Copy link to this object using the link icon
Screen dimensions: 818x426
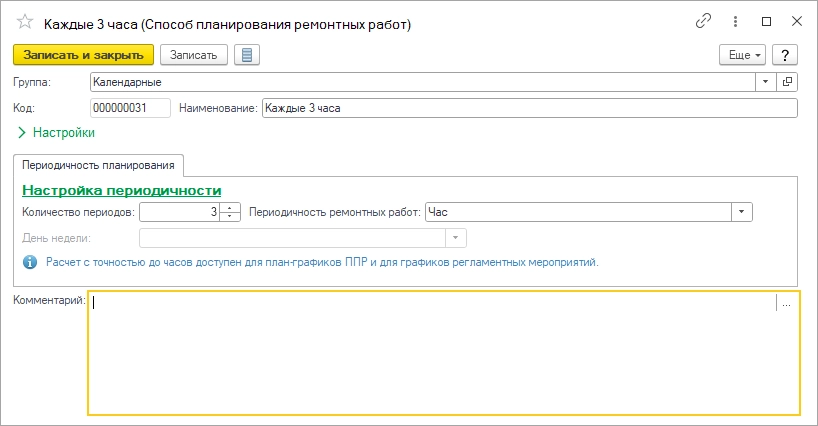703,22
